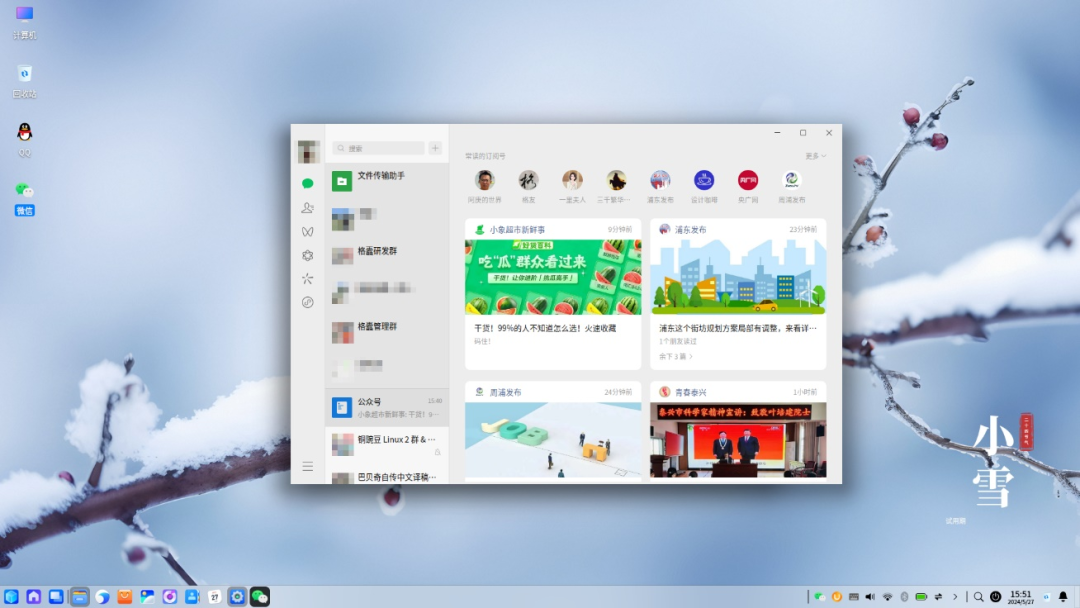Open the 浦东发布 account in frequent row
The width and height of the screenshot is (1080, 608).
click(x=660, y=187)
